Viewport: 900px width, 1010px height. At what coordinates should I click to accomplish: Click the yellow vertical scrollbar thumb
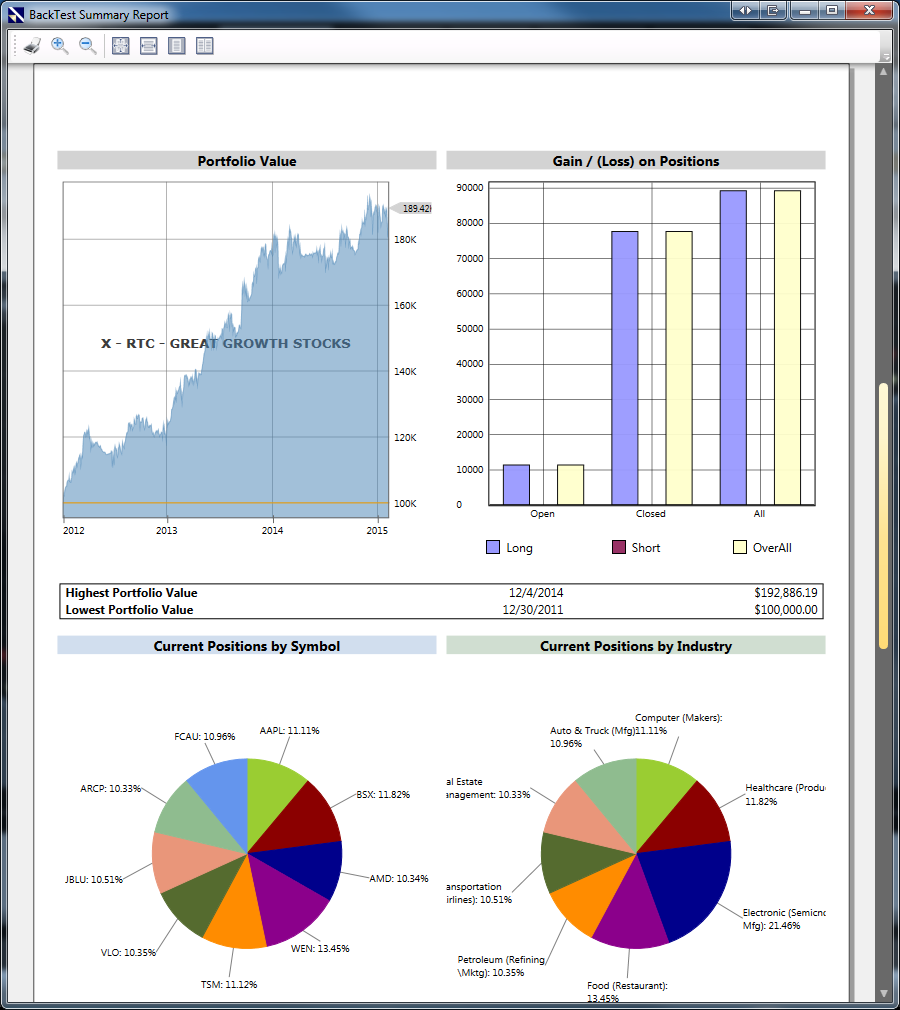(x=884, y=516)
